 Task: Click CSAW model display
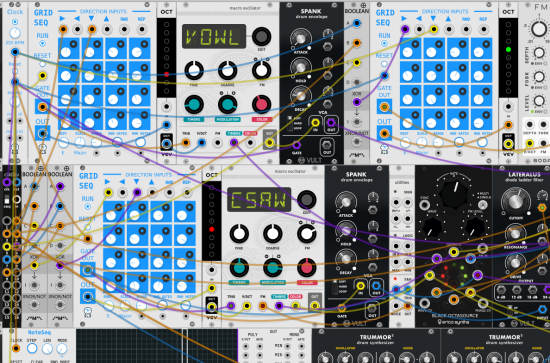pyautogui.click(x=259, y=199)
